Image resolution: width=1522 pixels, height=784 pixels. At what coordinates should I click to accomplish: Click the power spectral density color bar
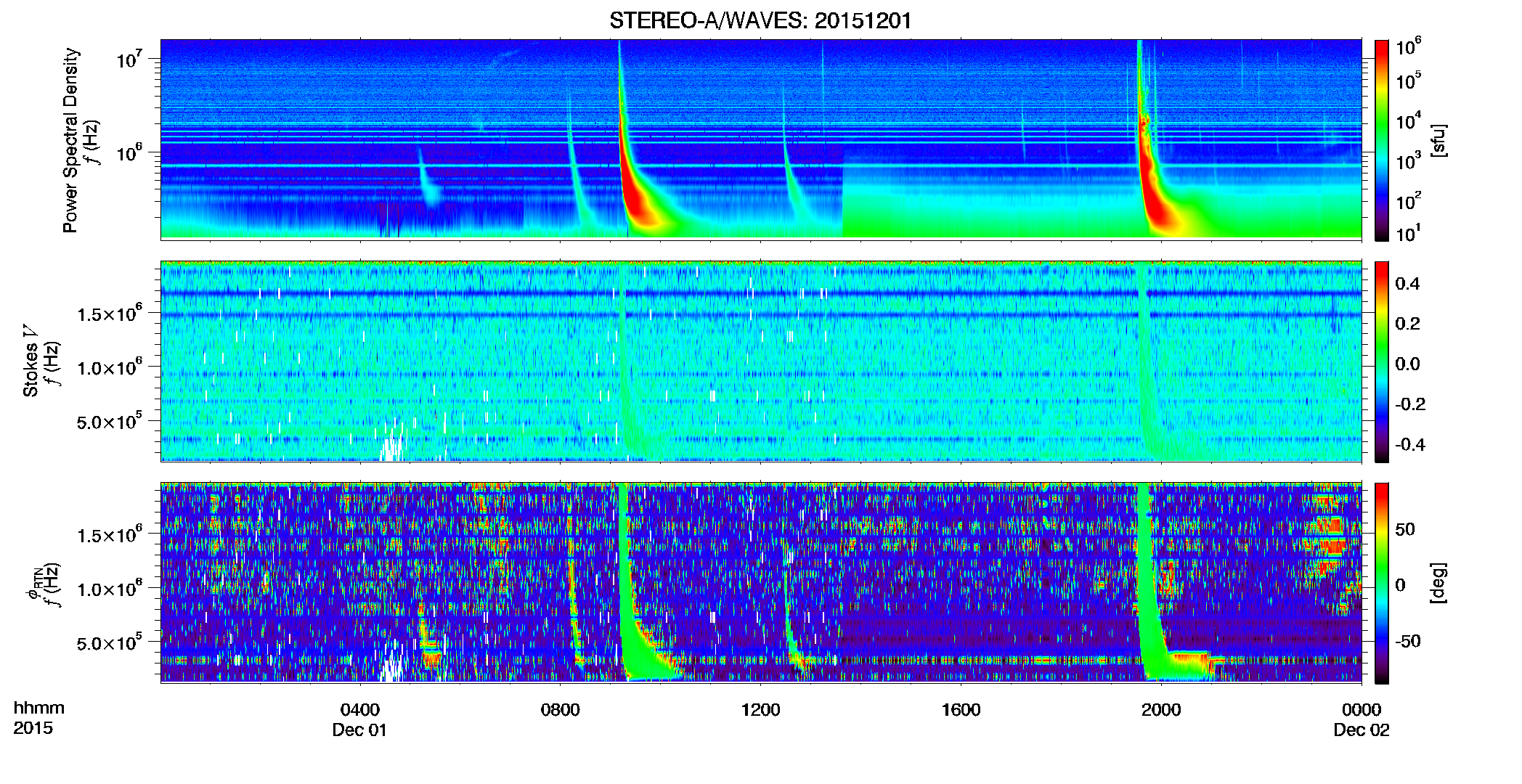tap(1382, 140)
